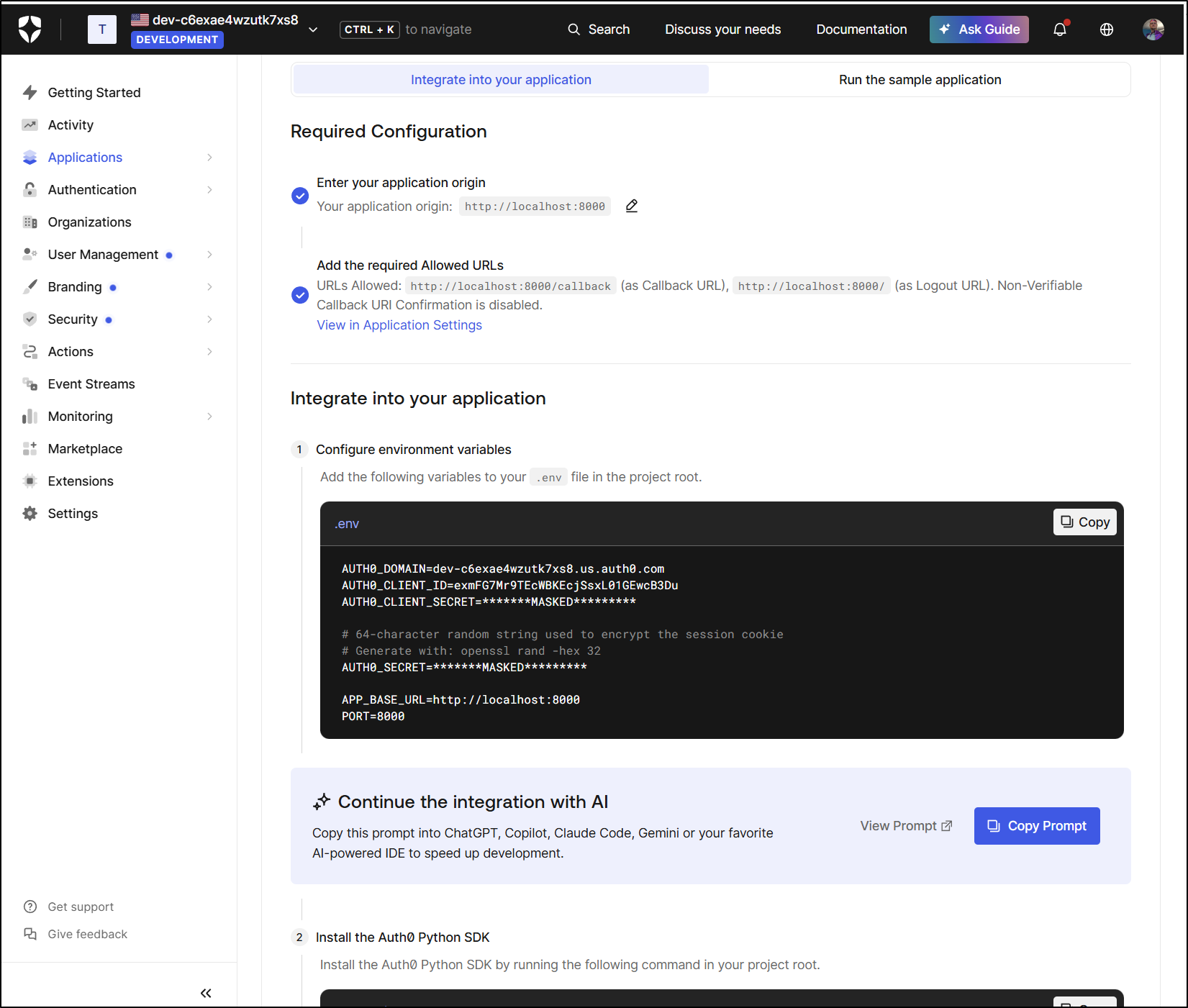Expand the Authentication submenu chevron
This screenshot has height=1008, width=1188.
(209, 190)
